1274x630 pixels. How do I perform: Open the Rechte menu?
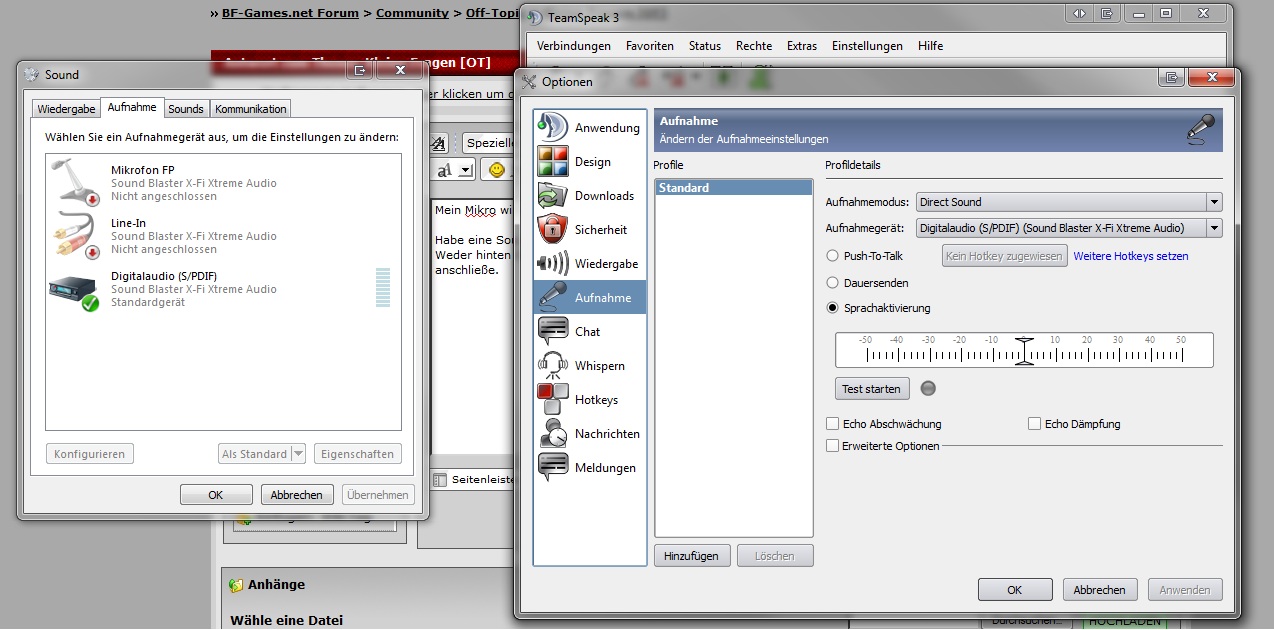pyautogui.click(x=754, y=46)
